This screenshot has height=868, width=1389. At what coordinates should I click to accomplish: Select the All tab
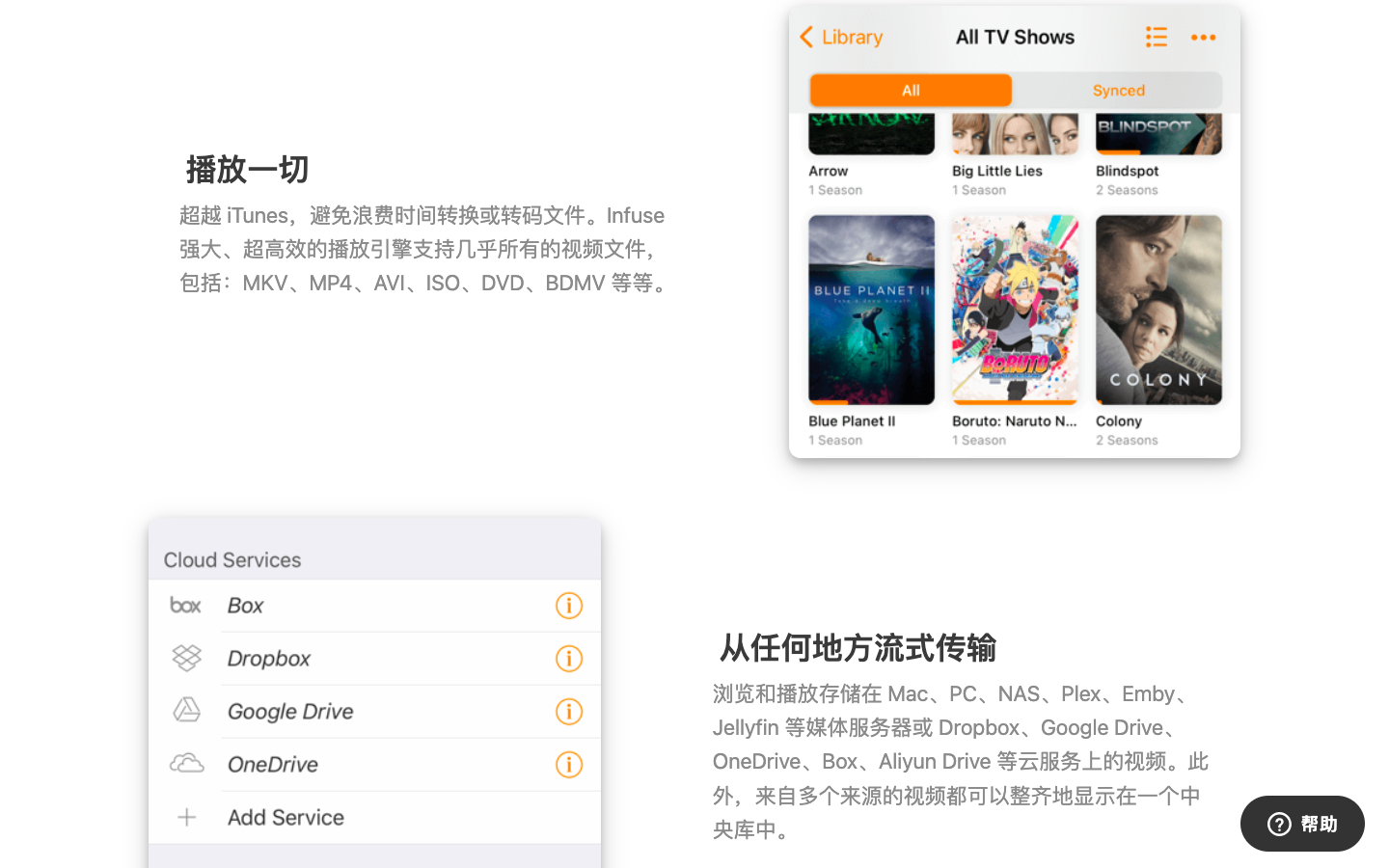pyautogui.click(x=911, y=90)
